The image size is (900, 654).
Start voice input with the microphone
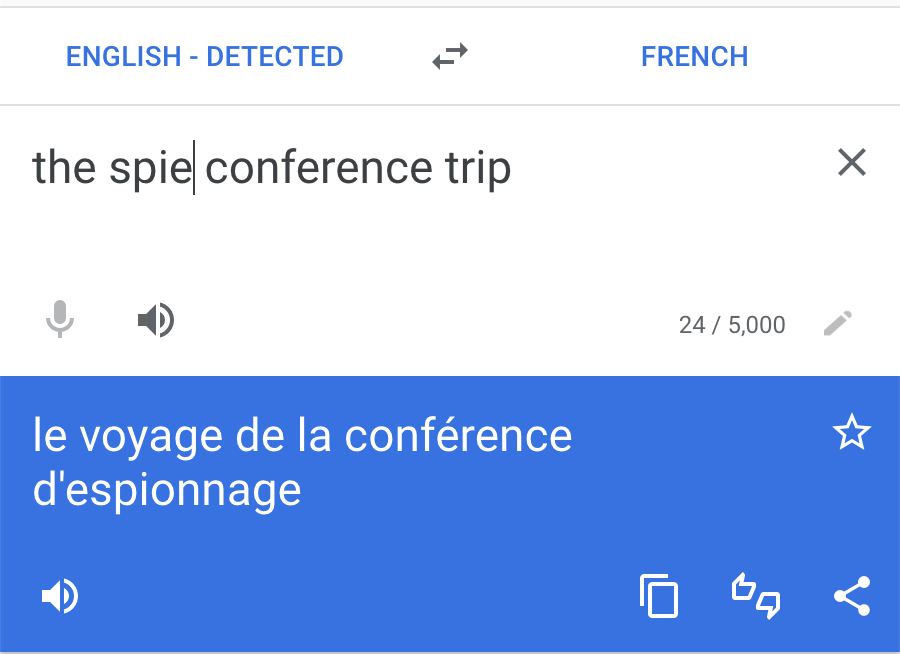coord(60,319)
